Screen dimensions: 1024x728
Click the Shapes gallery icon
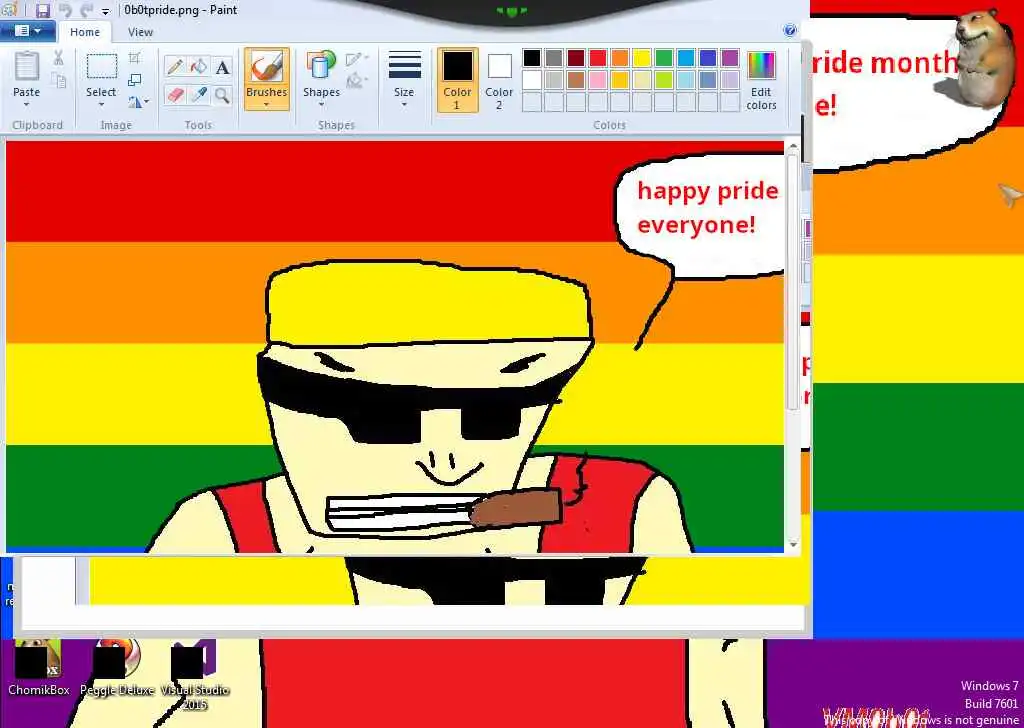(x=320, y=67)
